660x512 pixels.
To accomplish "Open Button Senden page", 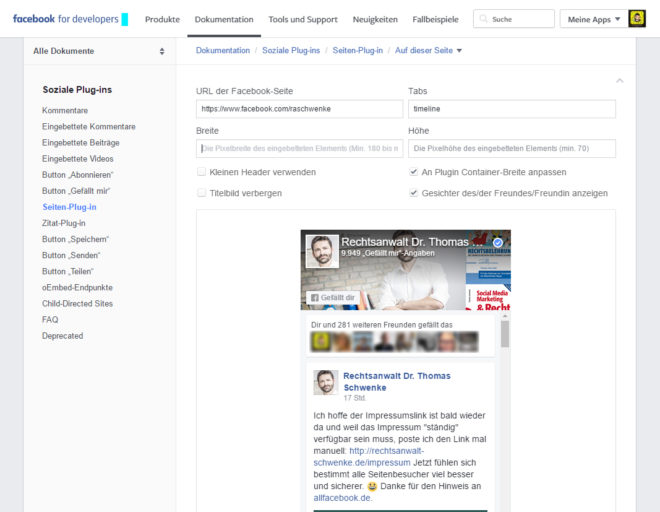I will tap(71, 255).
